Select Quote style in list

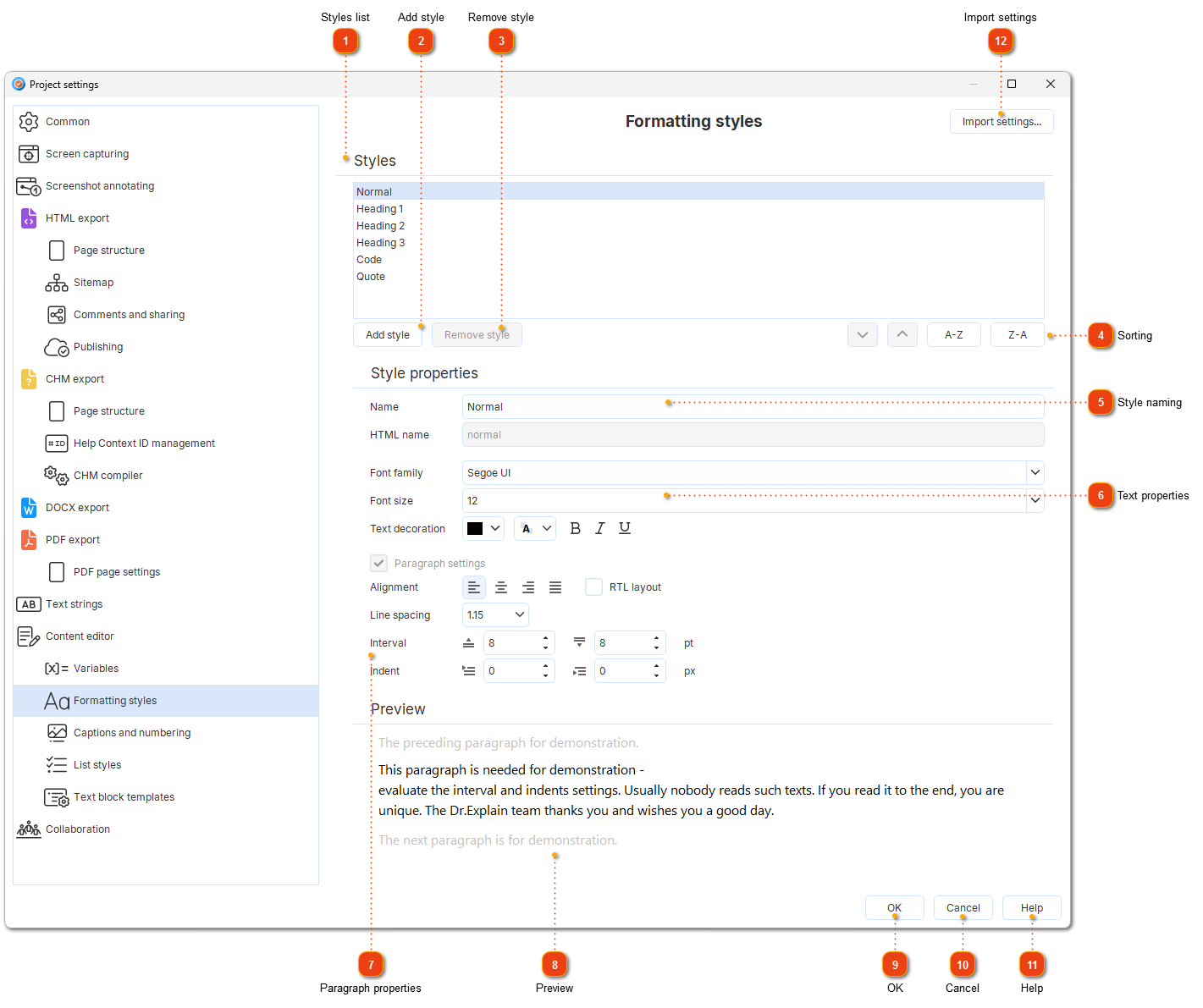tap(698, 277)
